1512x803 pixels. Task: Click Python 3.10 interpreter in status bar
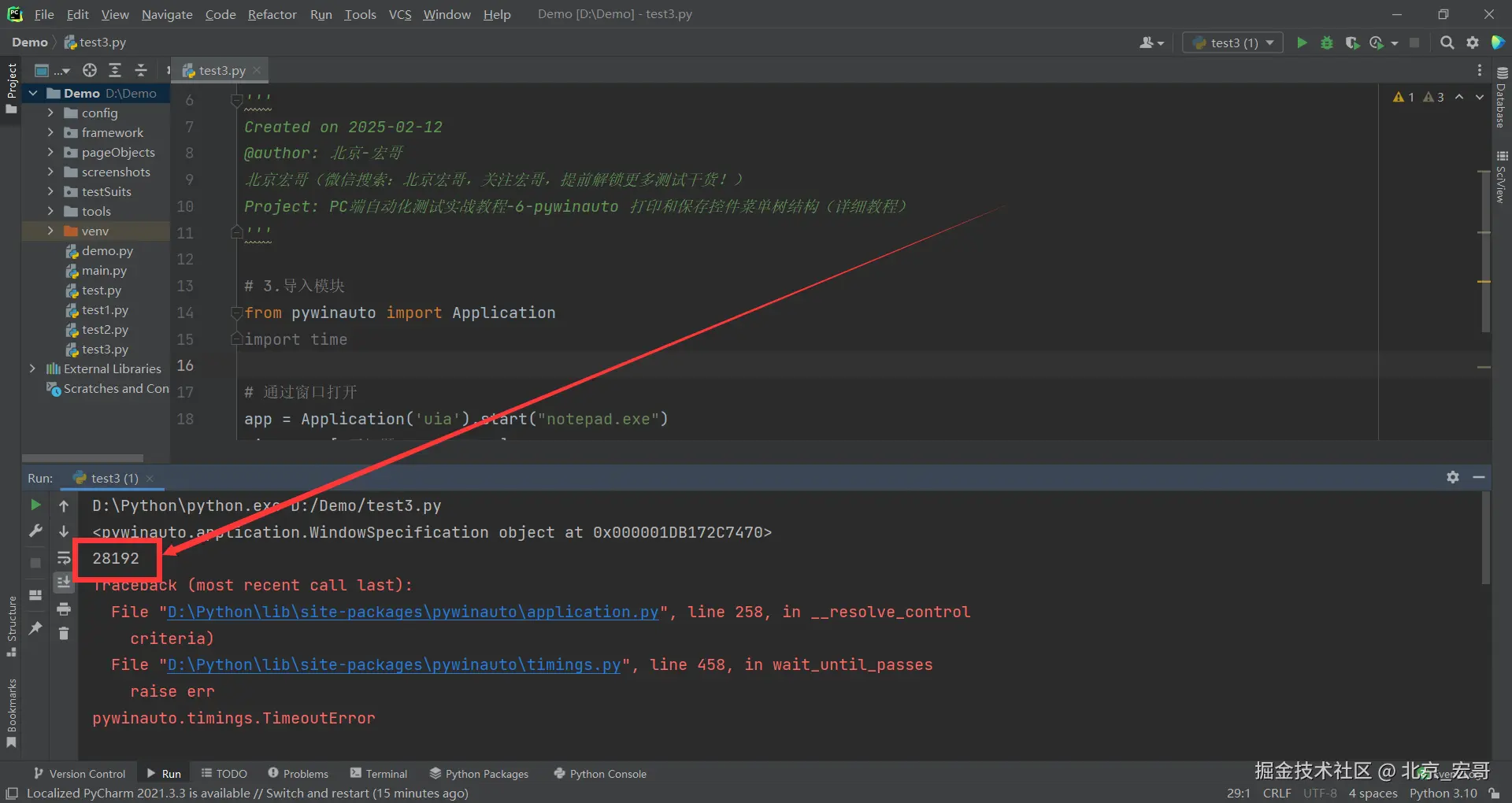(1443, 793)
